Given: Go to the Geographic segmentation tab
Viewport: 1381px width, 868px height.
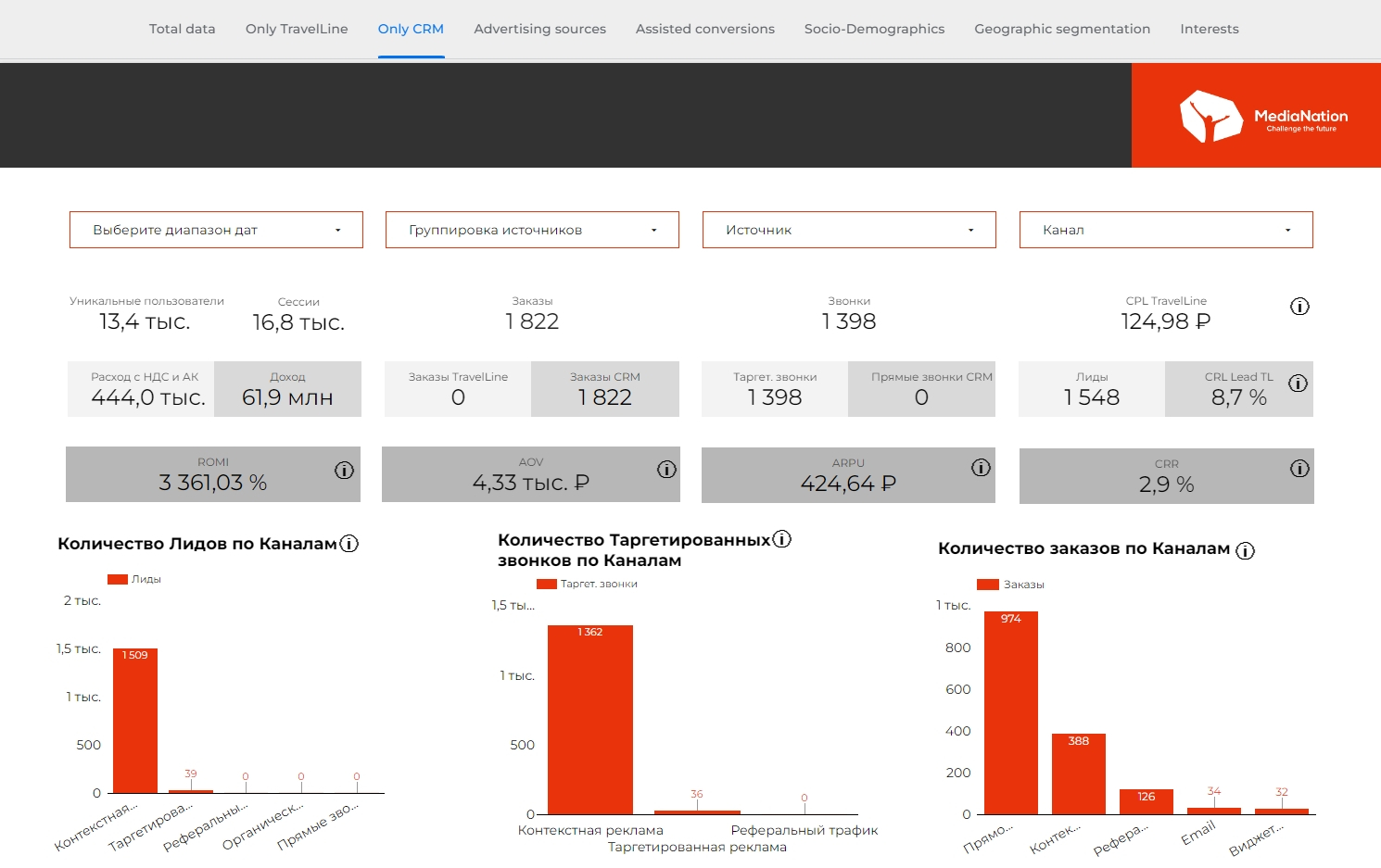Looking at the screenshot, I should (x=1062, y=29).
